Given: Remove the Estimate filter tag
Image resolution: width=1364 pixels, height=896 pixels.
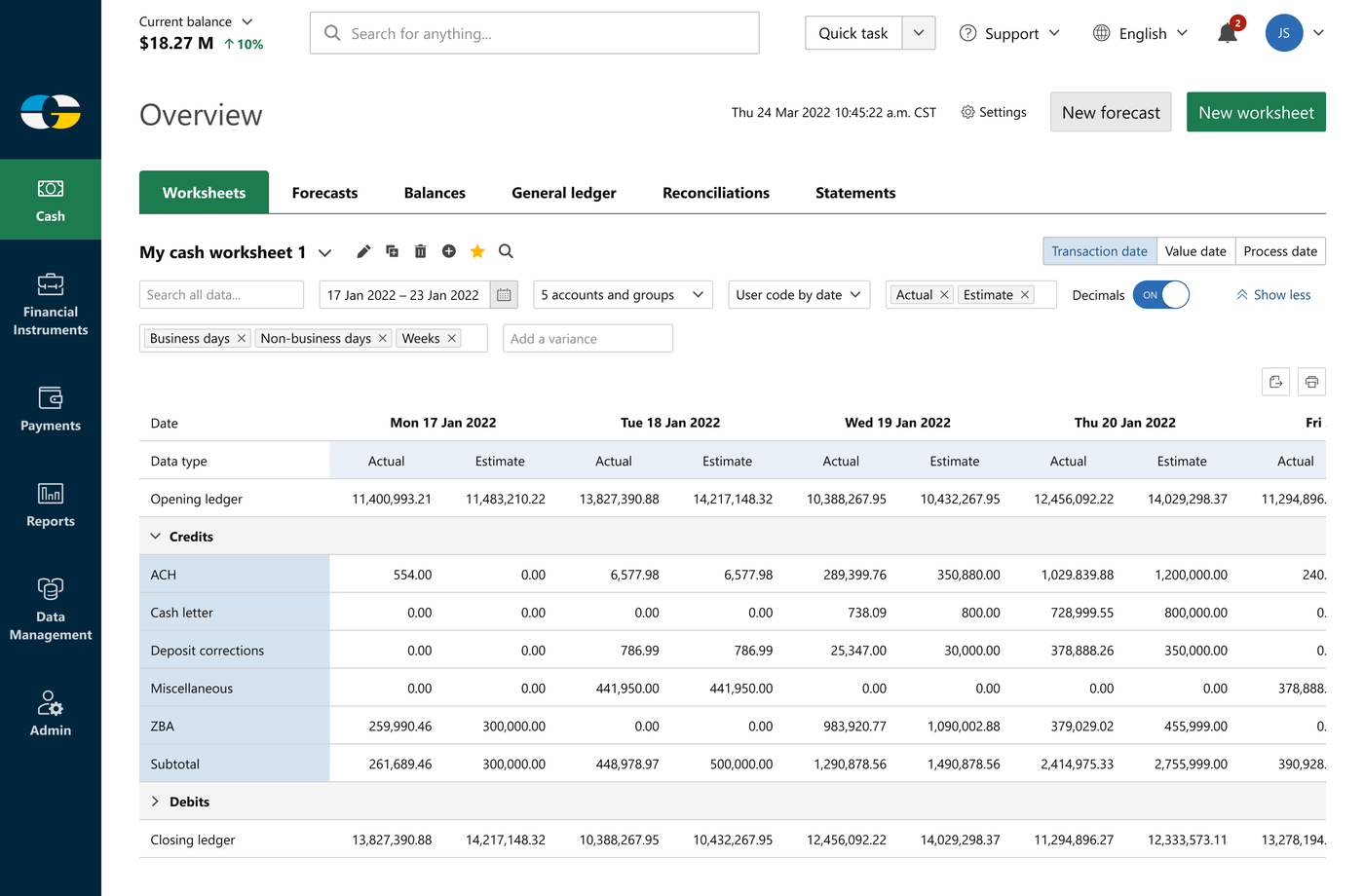Looking at the screenshot, I should click(x=1025, y=295).
